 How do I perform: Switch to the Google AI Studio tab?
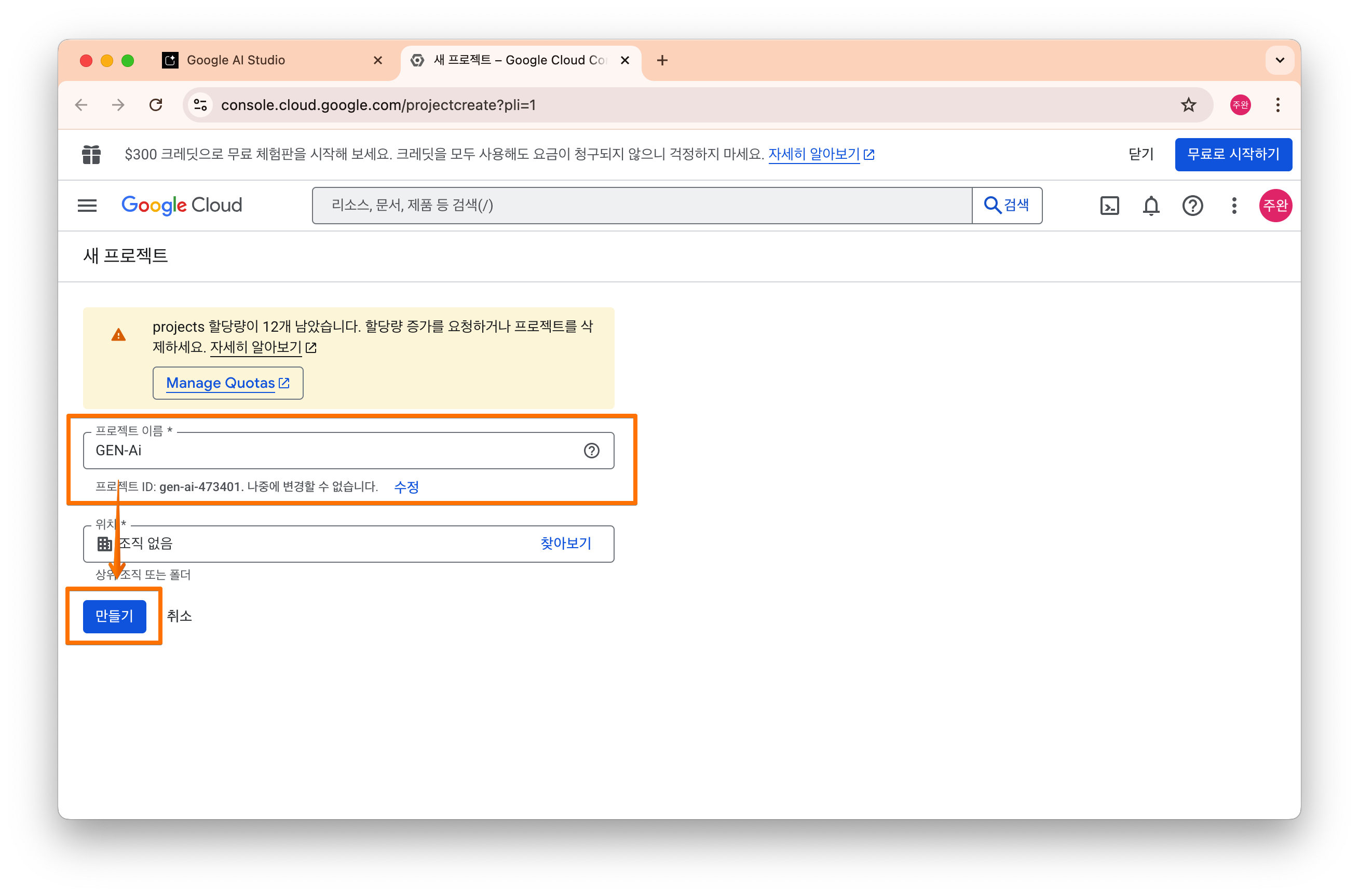pos(235,60)
